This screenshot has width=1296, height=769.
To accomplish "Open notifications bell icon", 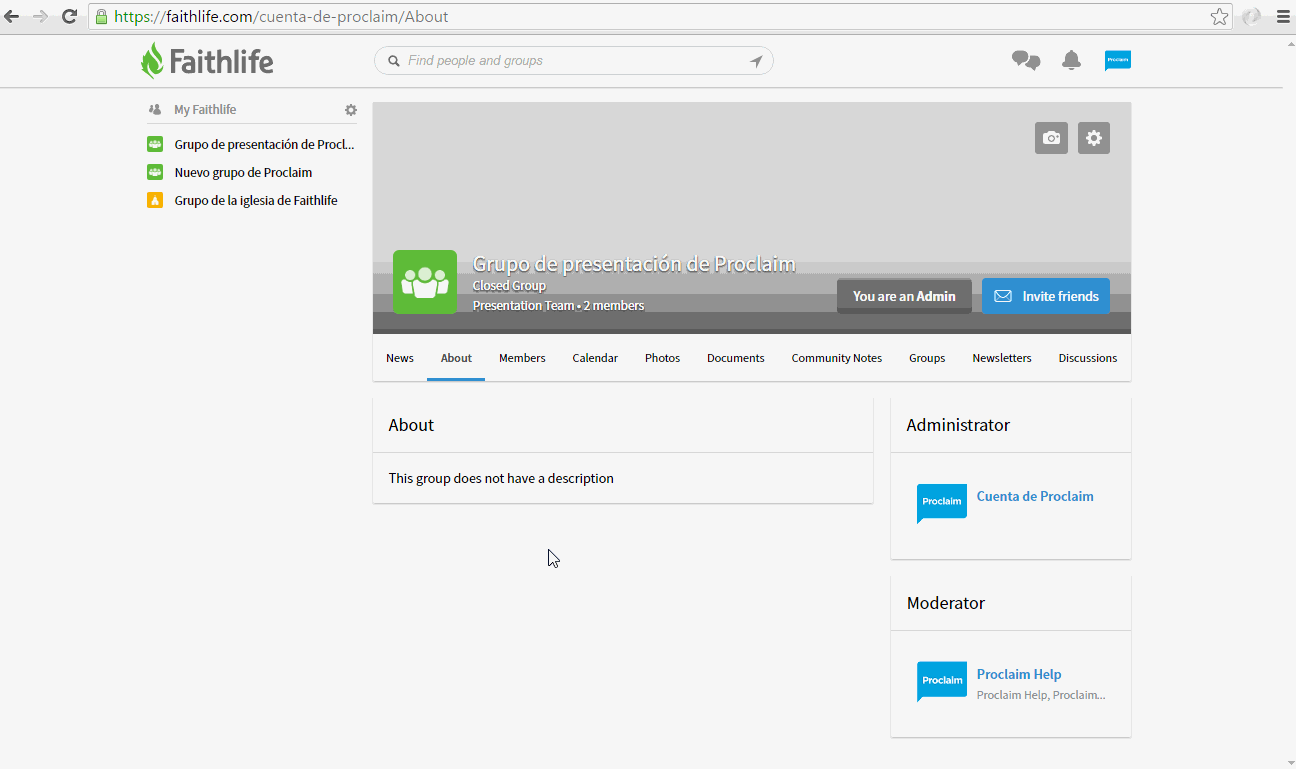I will click(1071, 61).
